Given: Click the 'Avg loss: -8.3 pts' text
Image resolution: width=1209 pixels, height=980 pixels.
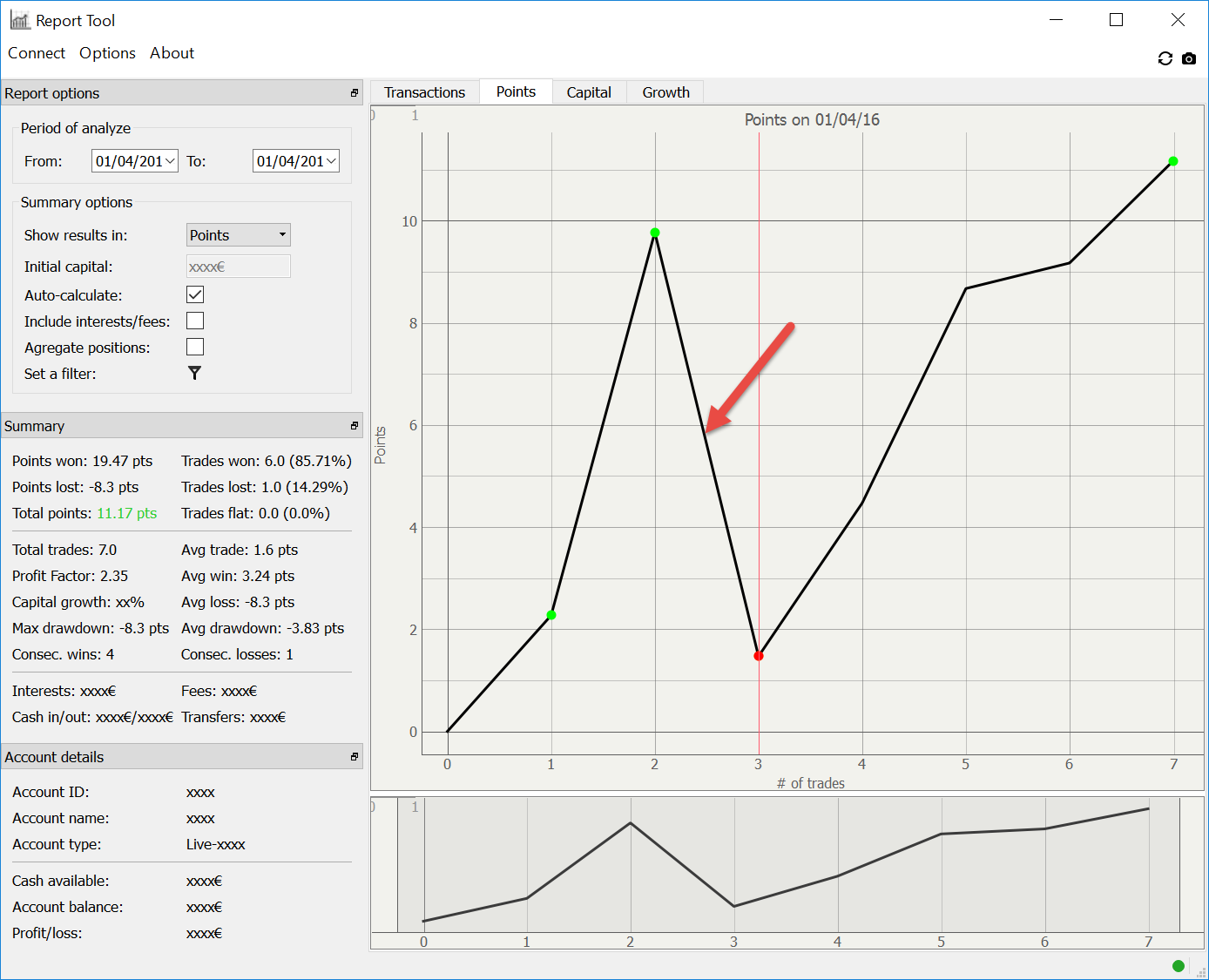Looking at the screenshot, I should tap(238, 602).
